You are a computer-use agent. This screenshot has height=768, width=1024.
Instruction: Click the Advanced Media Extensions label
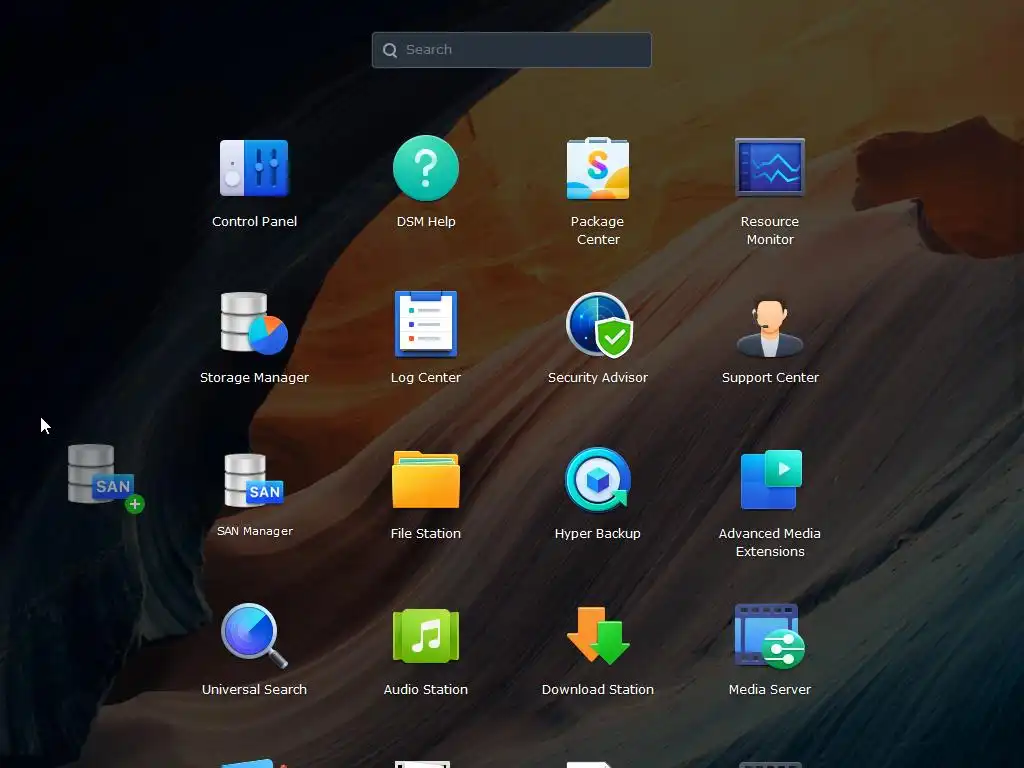coord(769,542)
